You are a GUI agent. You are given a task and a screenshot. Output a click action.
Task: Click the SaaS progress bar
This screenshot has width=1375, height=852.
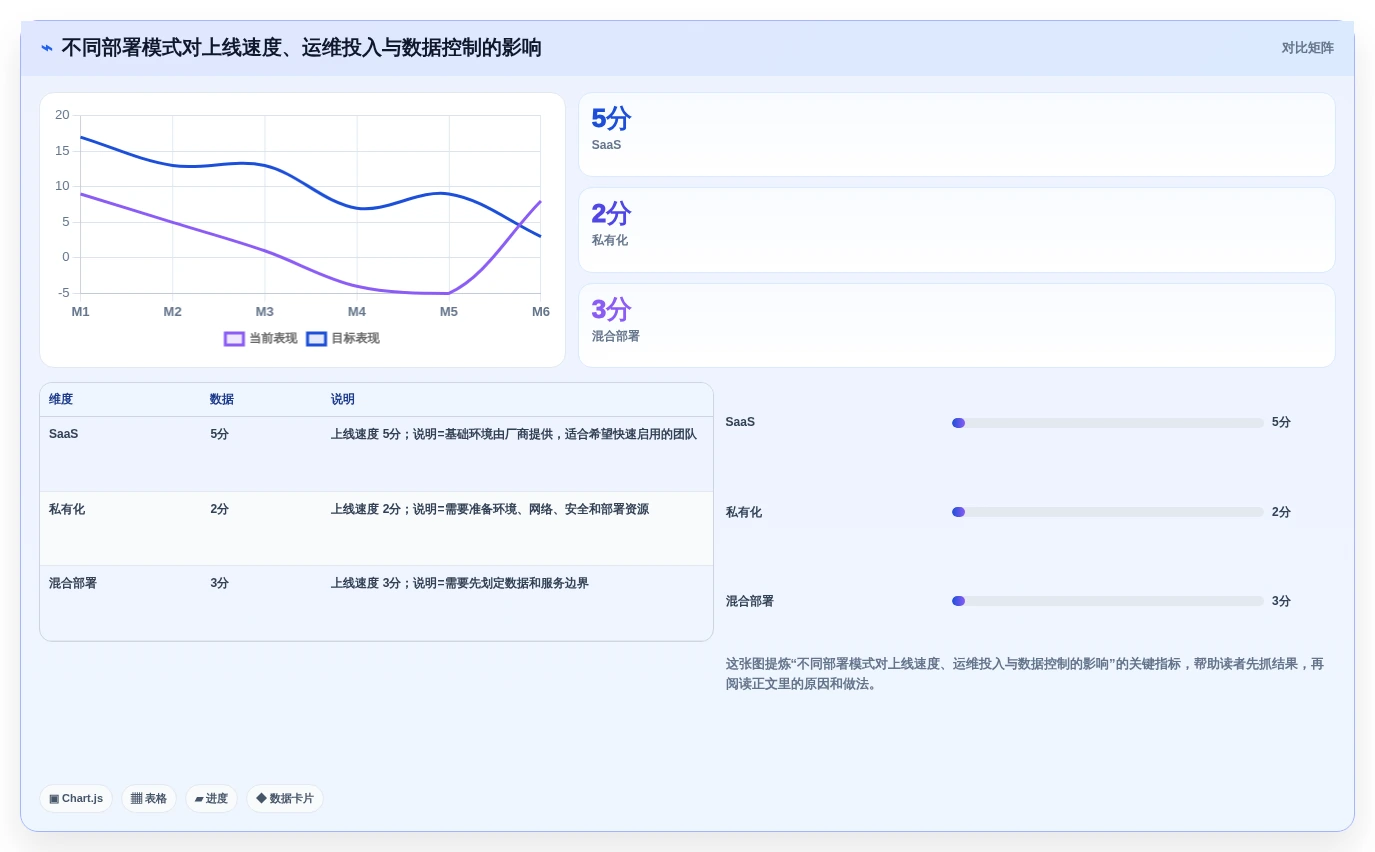(1108, 423)
